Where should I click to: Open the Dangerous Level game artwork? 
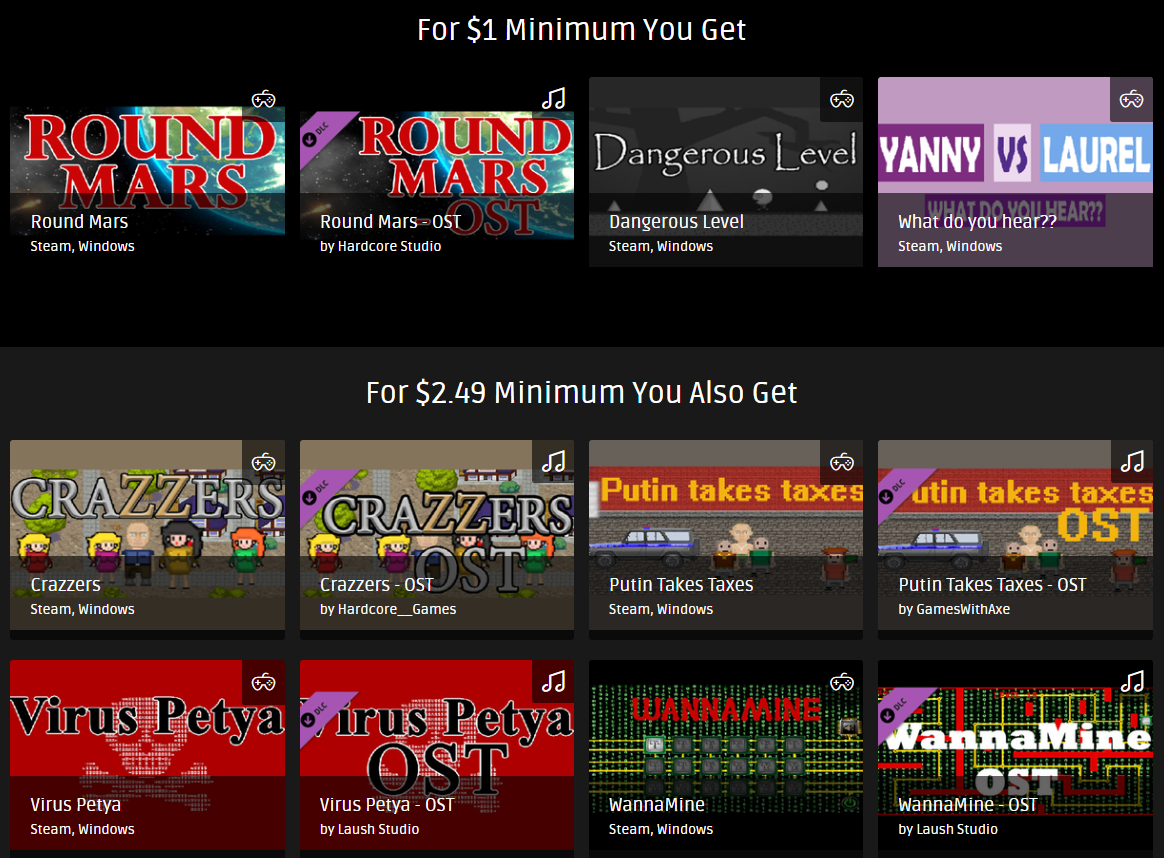click(726, 172)
